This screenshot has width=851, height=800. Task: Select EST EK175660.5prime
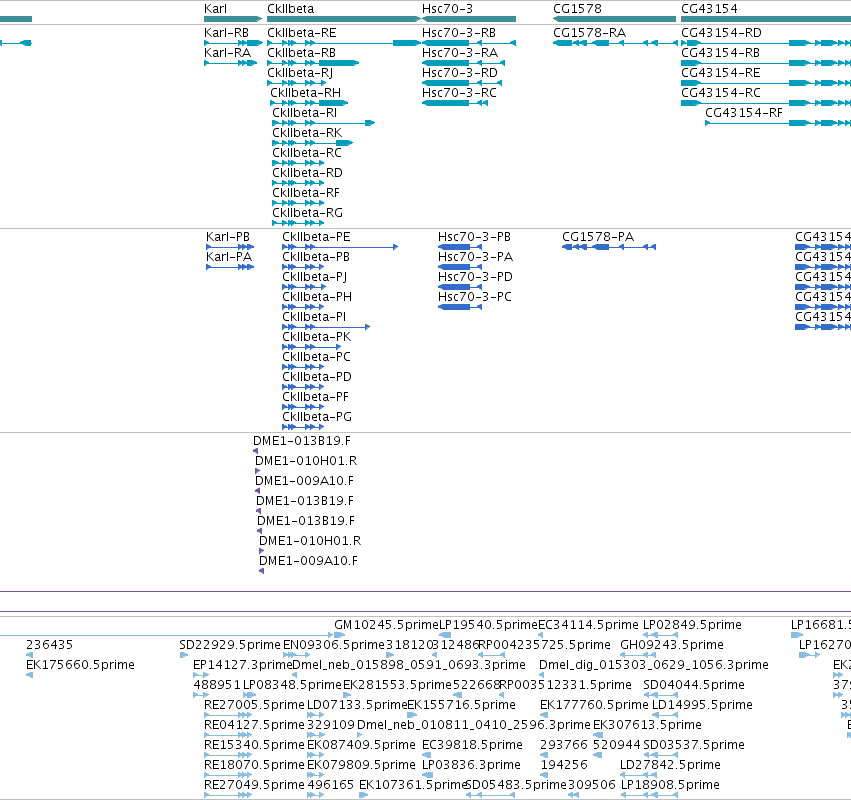(80, 665)
